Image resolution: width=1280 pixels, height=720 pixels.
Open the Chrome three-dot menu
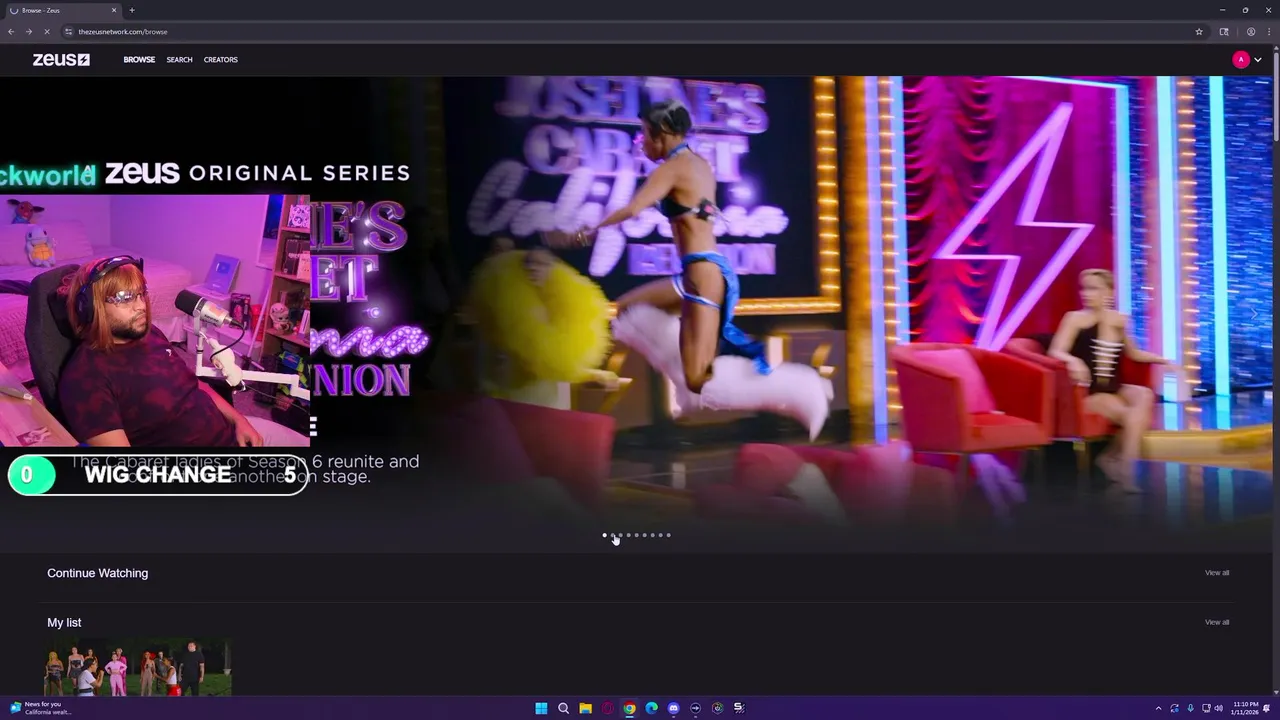pyautogui.click(x=1269, y=32)
